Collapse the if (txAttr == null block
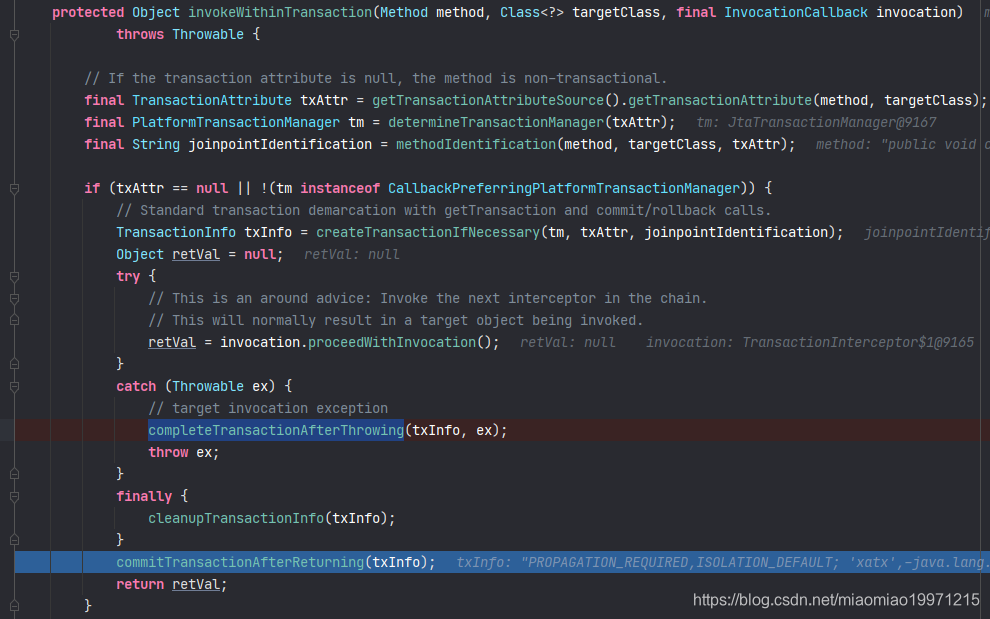This screenshot has height=619, width=990. pyautogui.click(x=15, y=188)
